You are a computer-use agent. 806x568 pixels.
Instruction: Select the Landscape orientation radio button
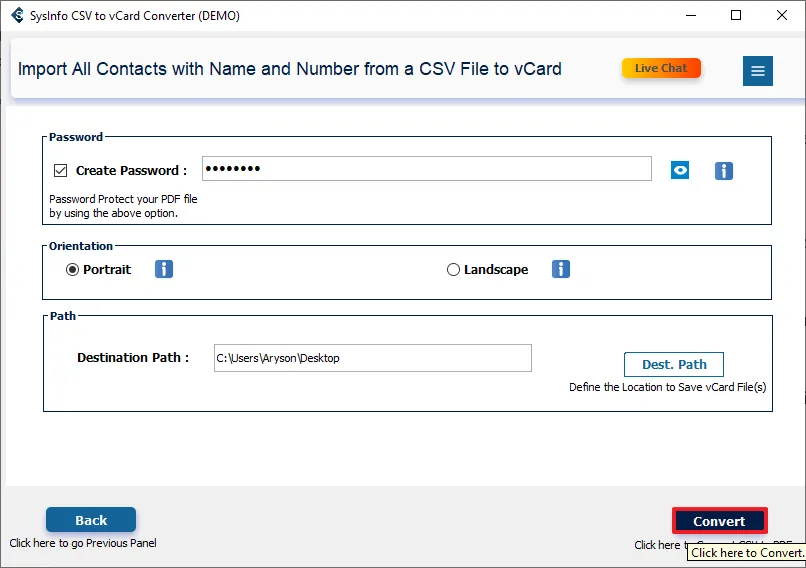(454, 269)
